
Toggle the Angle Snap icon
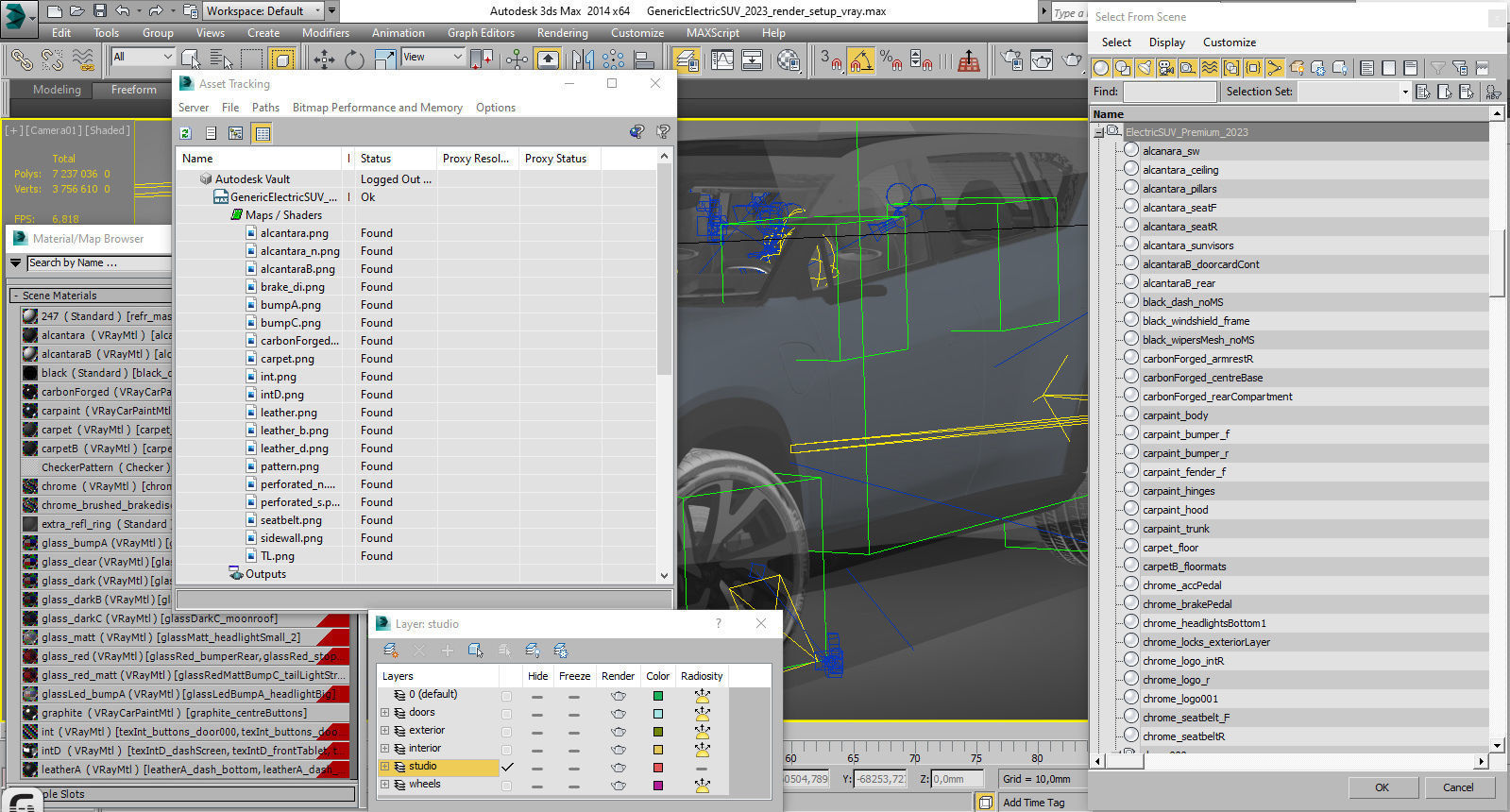click(860, 60)
